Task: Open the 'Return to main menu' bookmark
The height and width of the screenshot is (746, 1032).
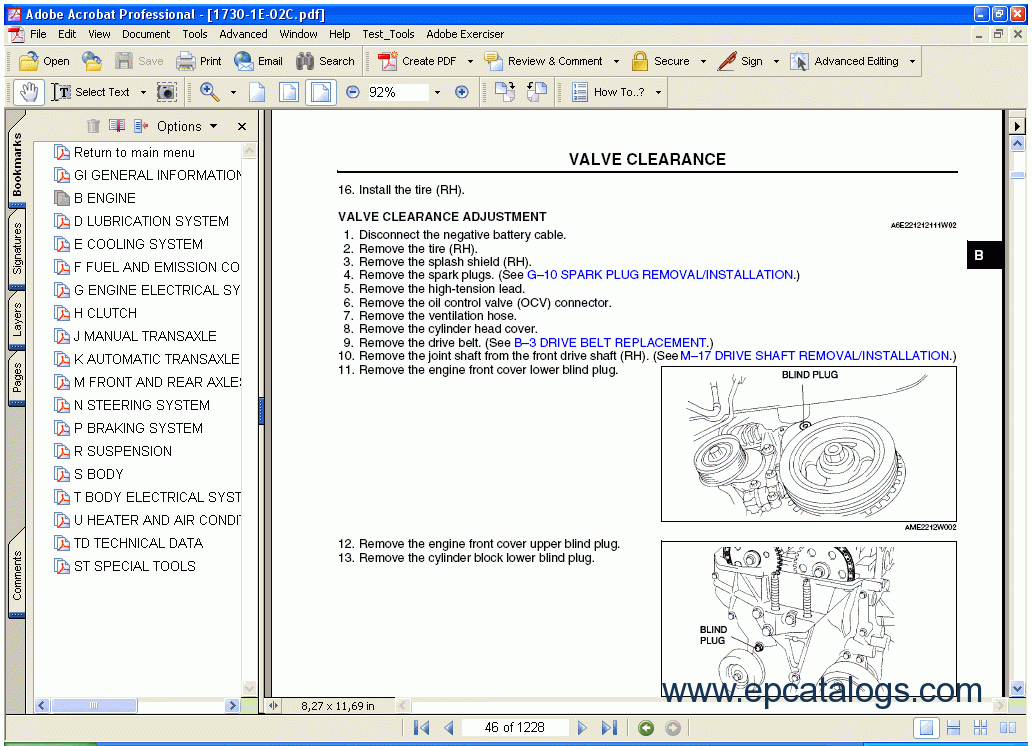Action: [134, 152]
